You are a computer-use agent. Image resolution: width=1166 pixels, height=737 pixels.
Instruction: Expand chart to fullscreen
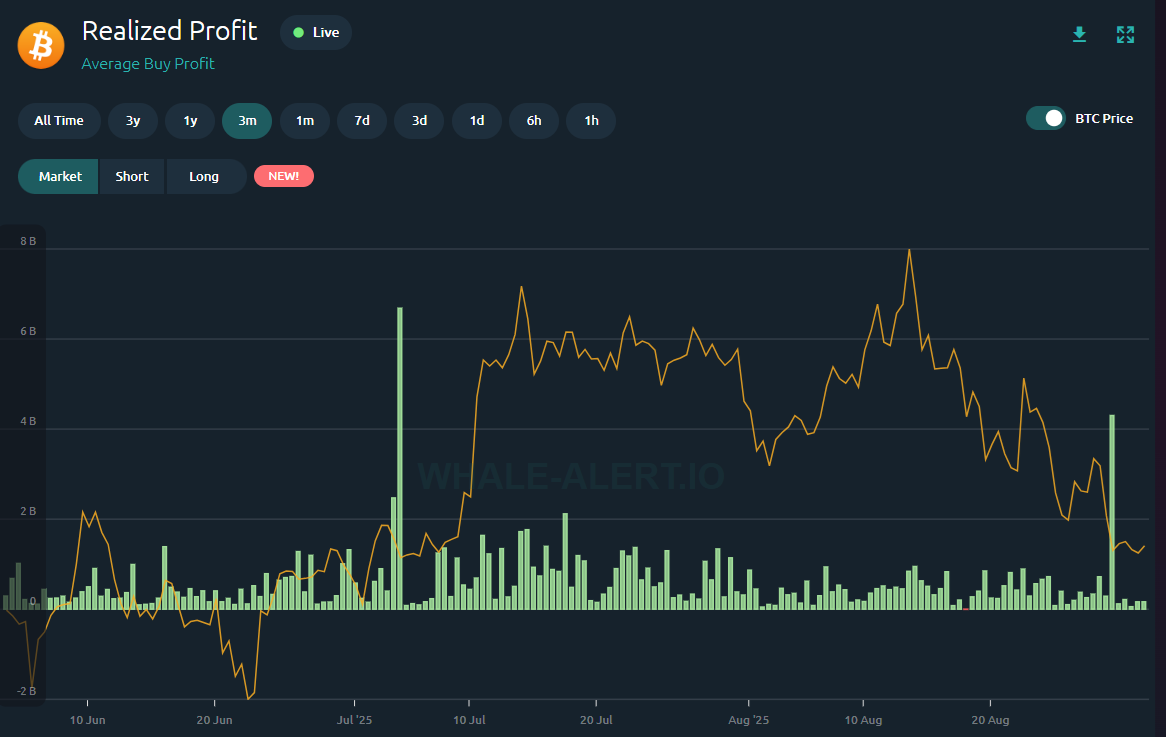(x=1125, y=35)
